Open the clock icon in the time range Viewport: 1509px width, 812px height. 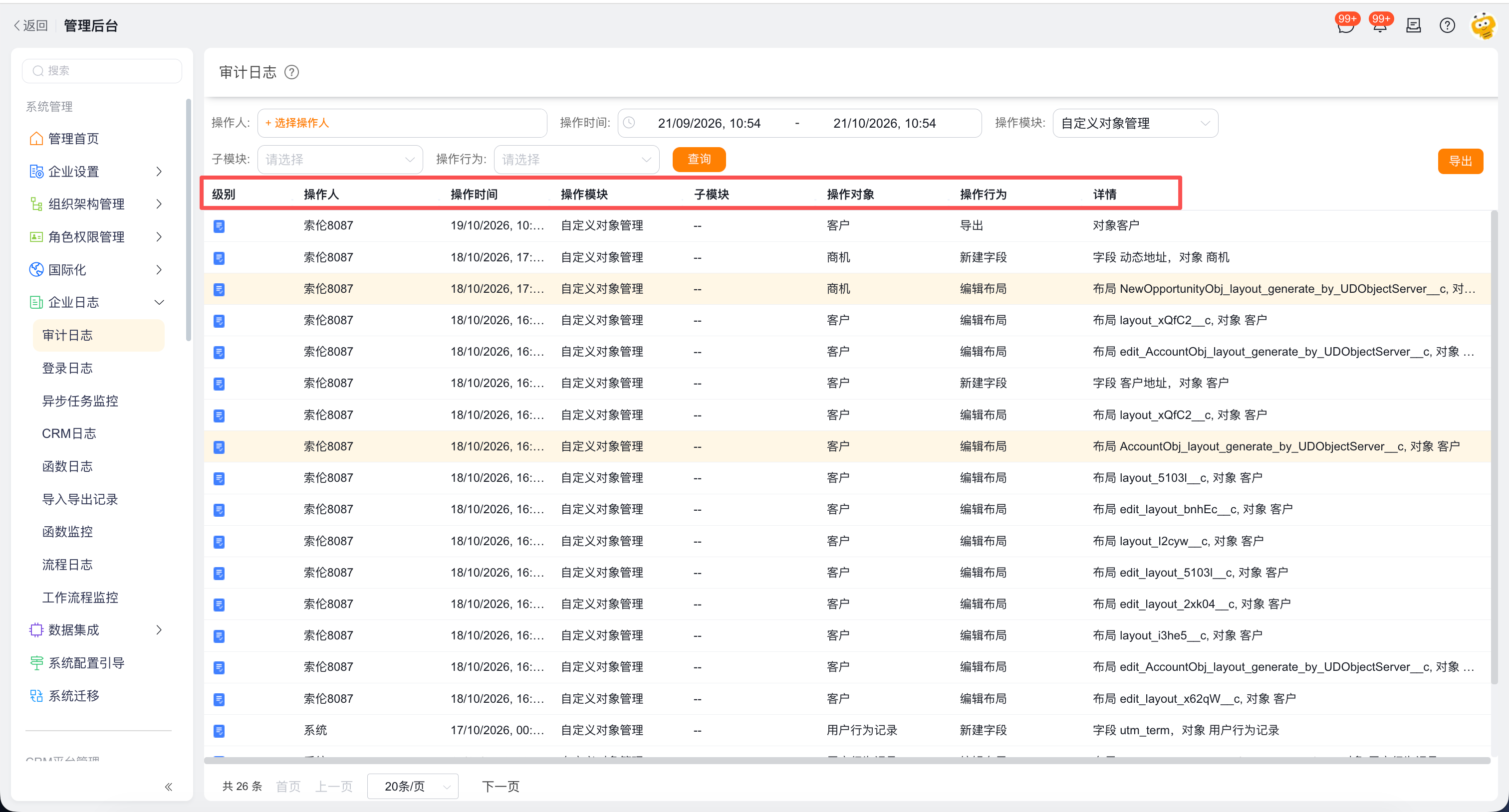click(x=629, y=123)
